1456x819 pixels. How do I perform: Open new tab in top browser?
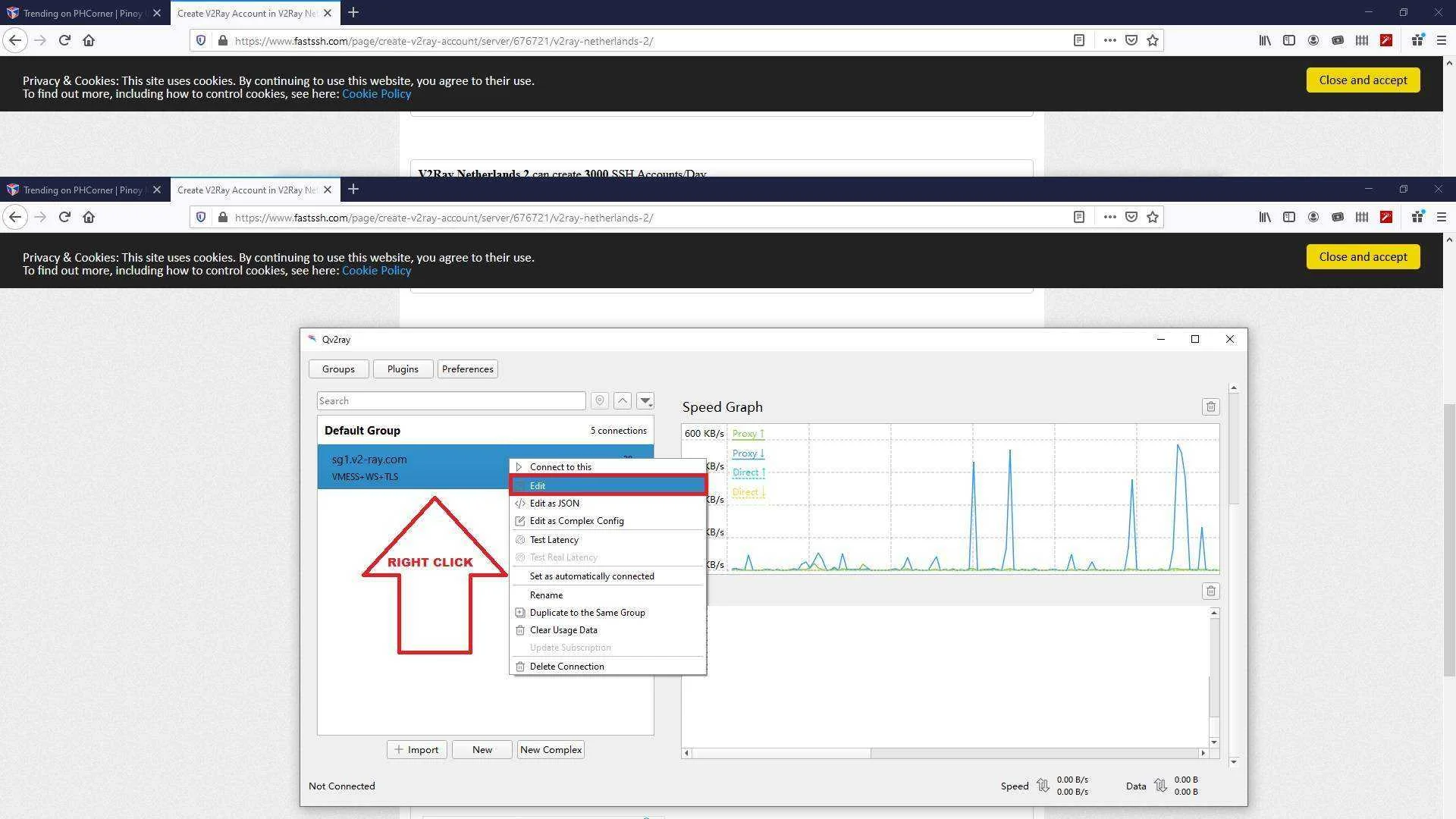coord(353,13)
